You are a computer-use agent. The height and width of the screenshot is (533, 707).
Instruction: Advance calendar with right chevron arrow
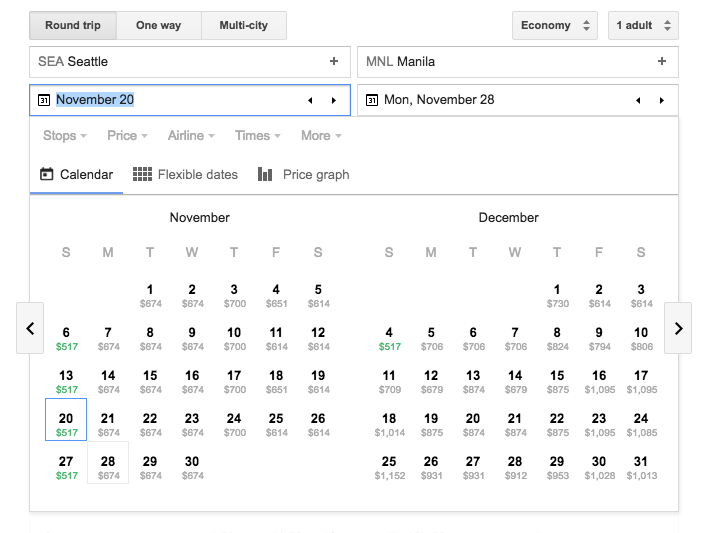tap(678, 328)
